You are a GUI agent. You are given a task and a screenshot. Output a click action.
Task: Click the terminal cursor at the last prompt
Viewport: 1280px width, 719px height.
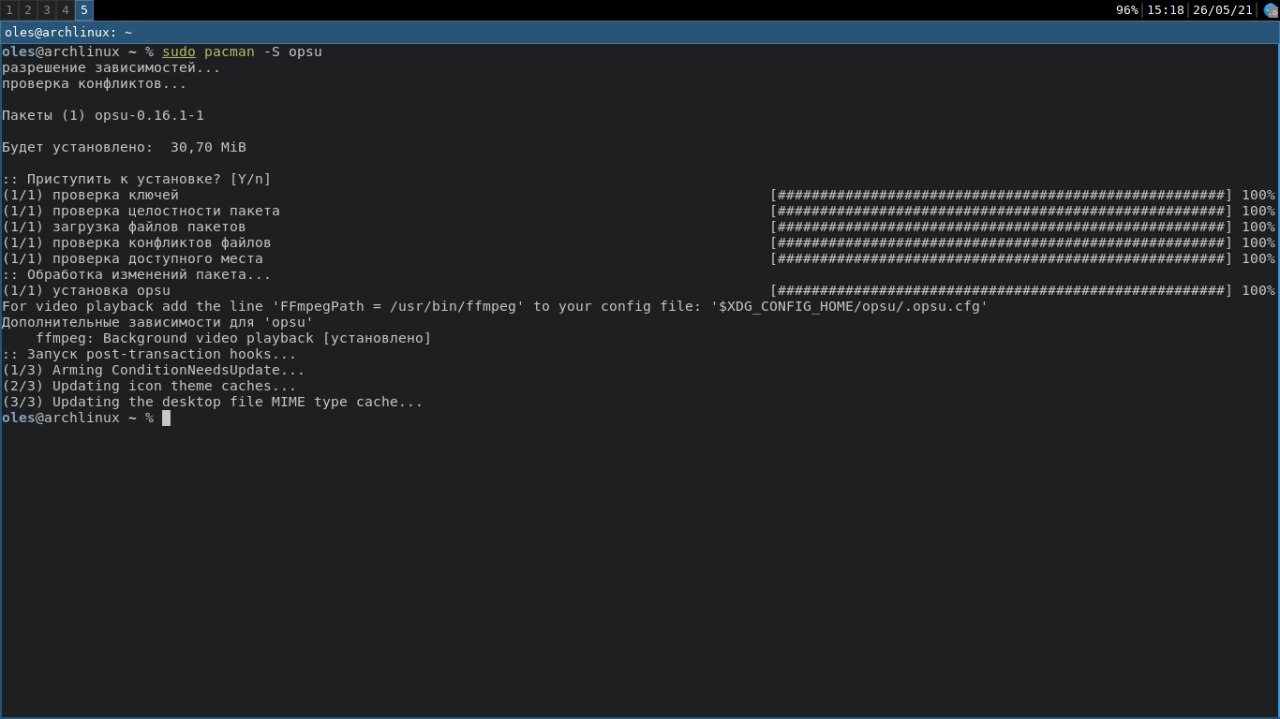tap(166, 418)
